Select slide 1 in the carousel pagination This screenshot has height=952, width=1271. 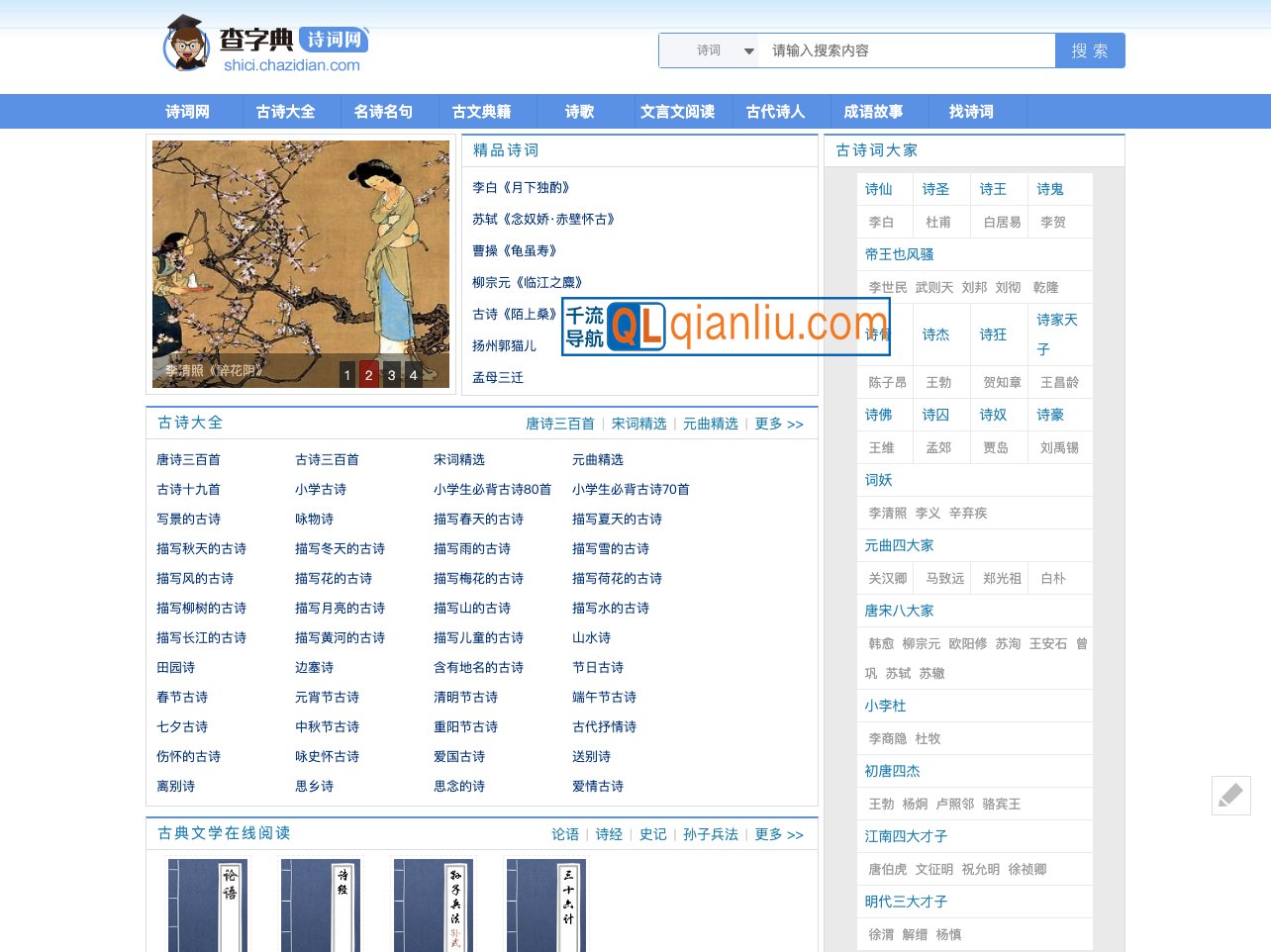pos(346,375)
